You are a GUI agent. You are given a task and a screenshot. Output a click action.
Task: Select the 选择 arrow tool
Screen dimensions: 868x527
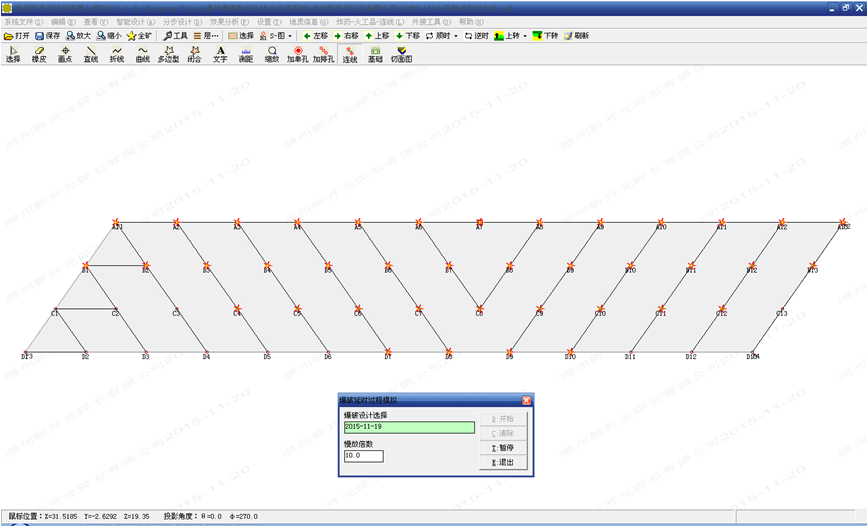tap(13, 53)
